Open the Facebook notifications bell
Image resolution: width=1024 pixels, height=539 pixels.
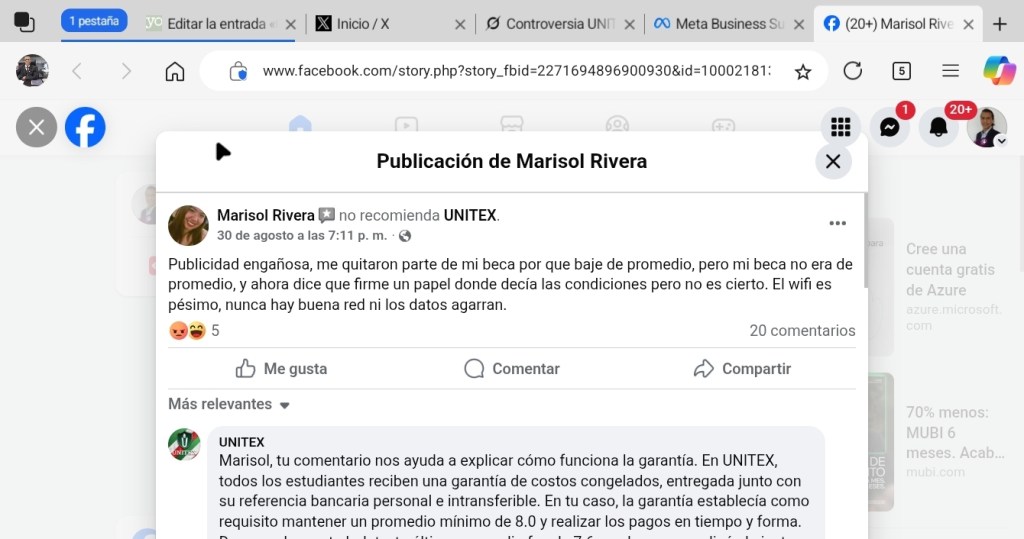pyautogui.click(x=938, y=127)
